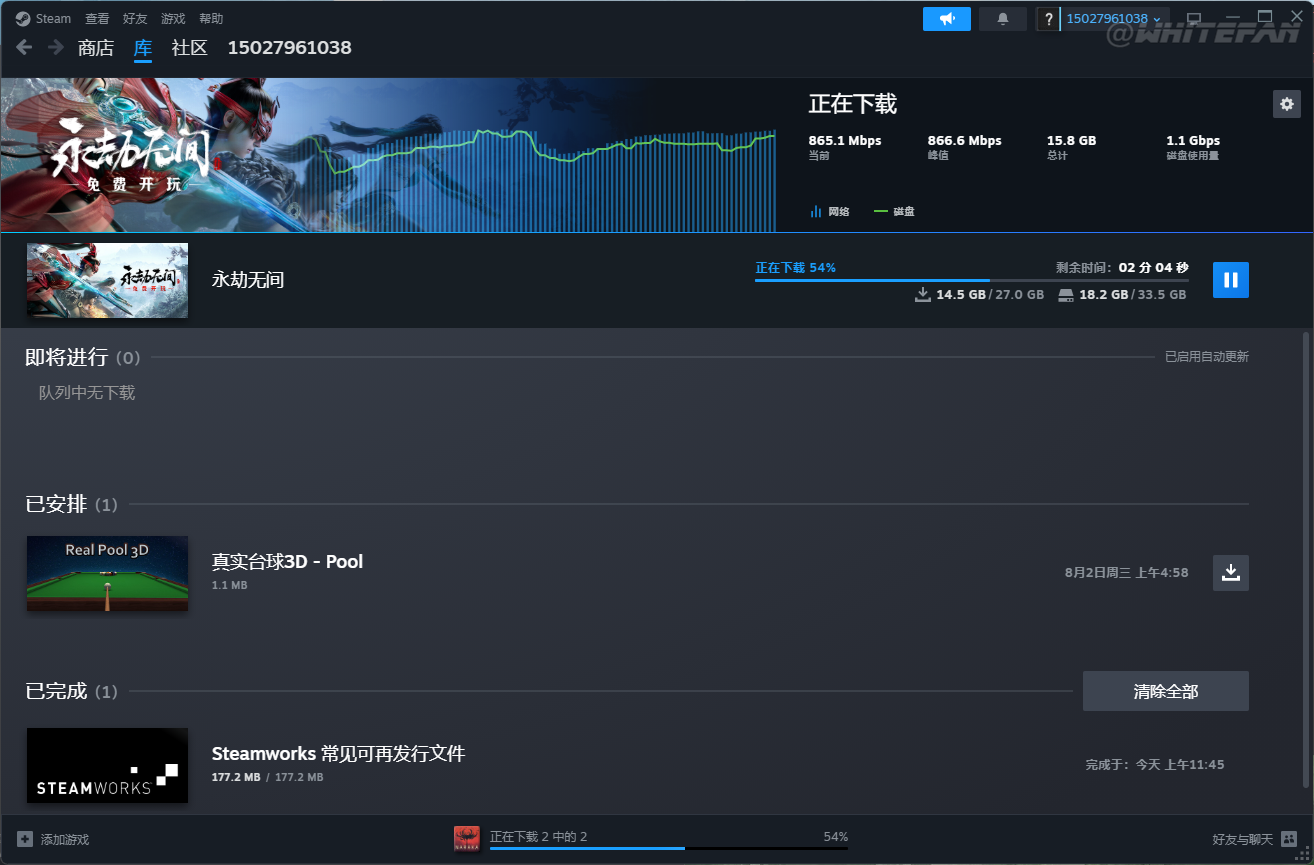Click the Steam logo icon
The image size is (1314, 865).
(x=23, y=18)
